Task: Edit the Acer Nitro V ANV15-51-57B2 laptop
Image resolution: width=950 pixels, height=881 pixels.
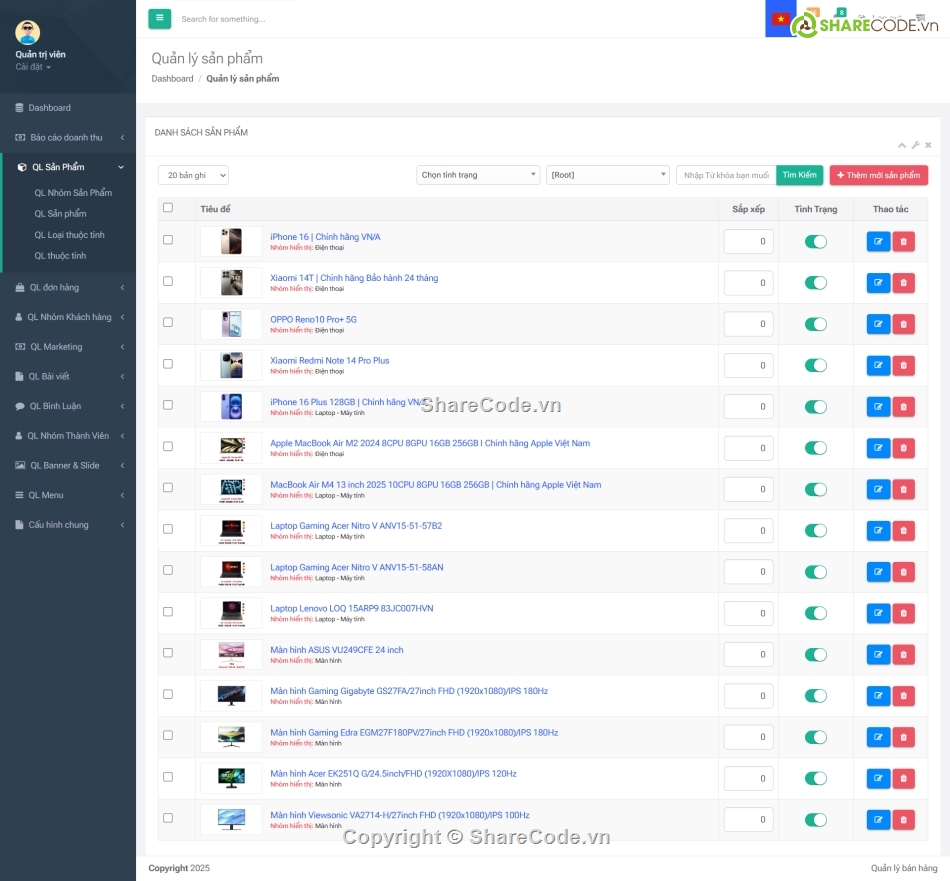Action: 878,530
